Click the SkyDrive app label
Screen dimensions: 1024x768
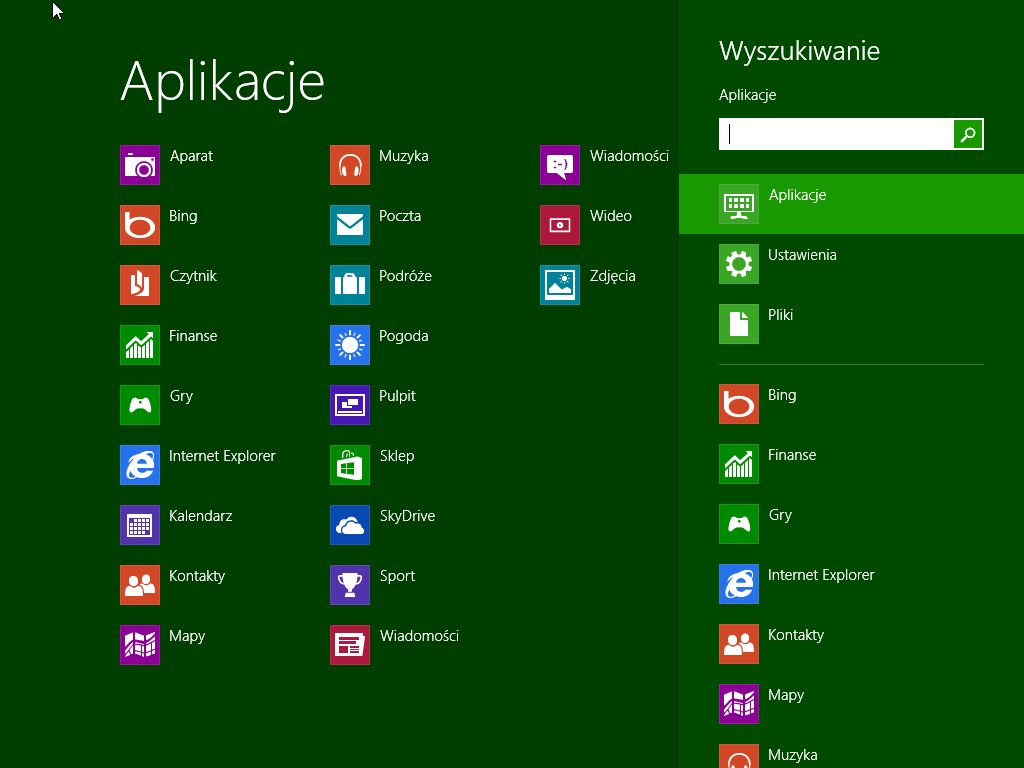[x=408, y=517]
